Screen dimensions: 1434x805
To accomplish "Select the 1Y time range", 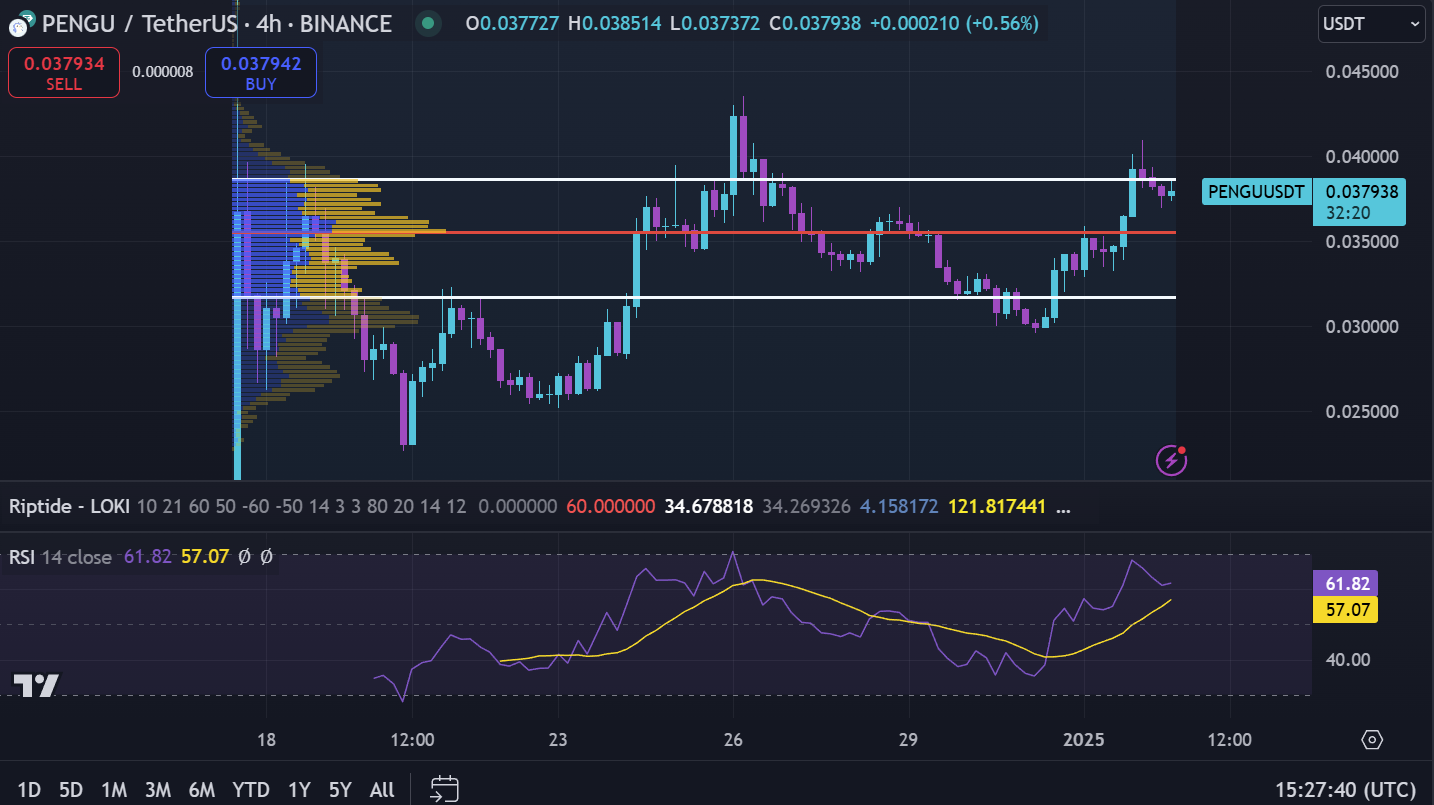I will pyautogui.click(x=299, y=790).
